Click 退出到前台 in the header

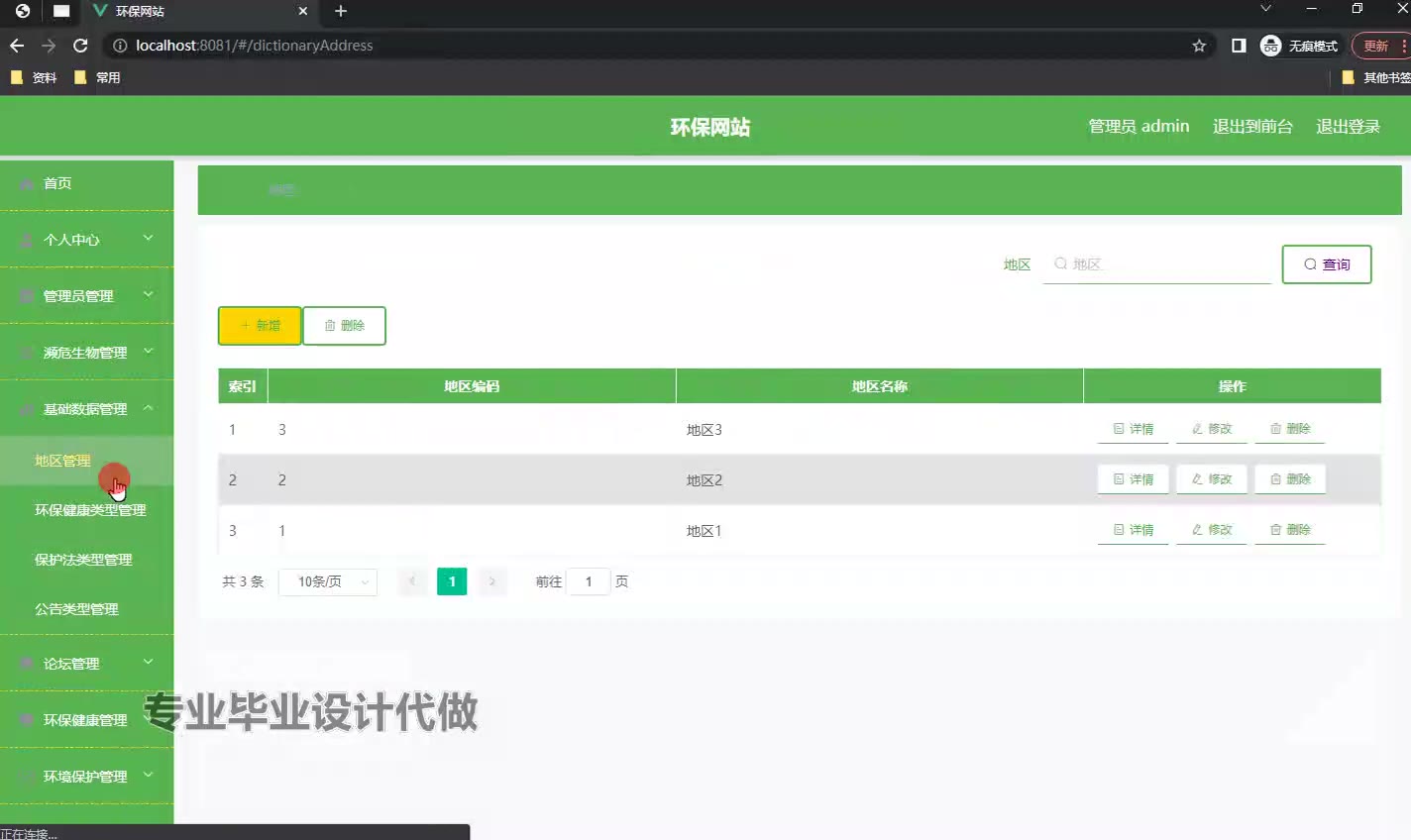point(1252,126)
